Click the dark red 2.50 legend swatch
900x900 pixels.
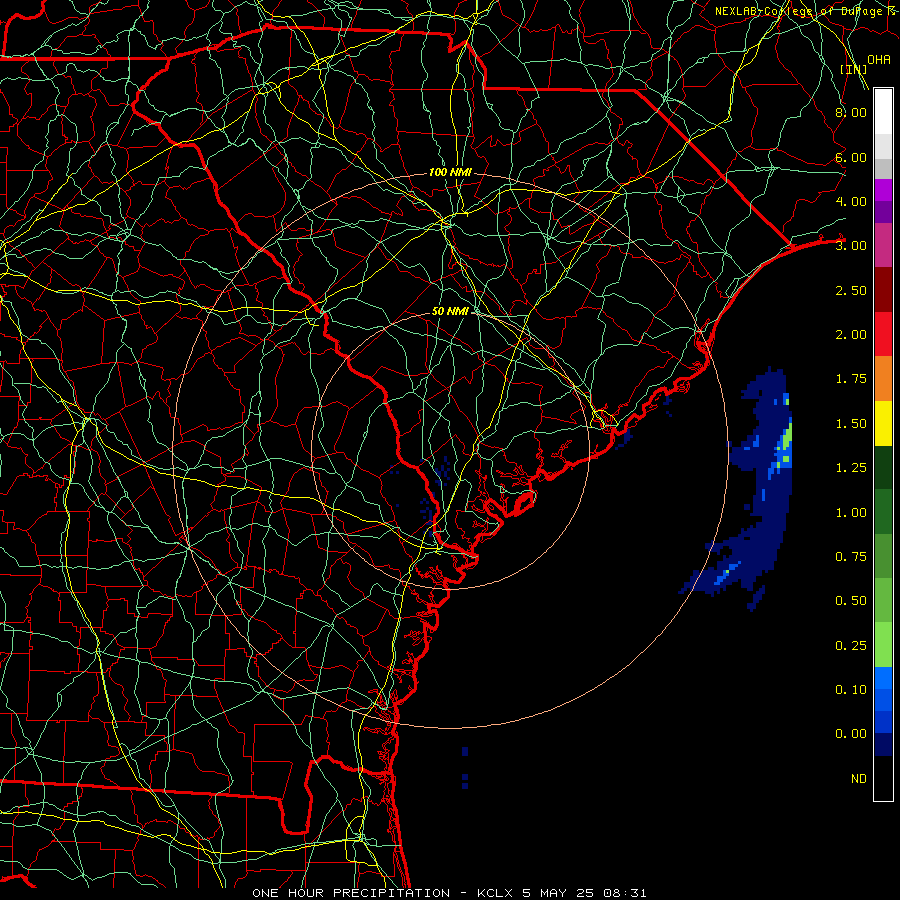tap(883, 290)
